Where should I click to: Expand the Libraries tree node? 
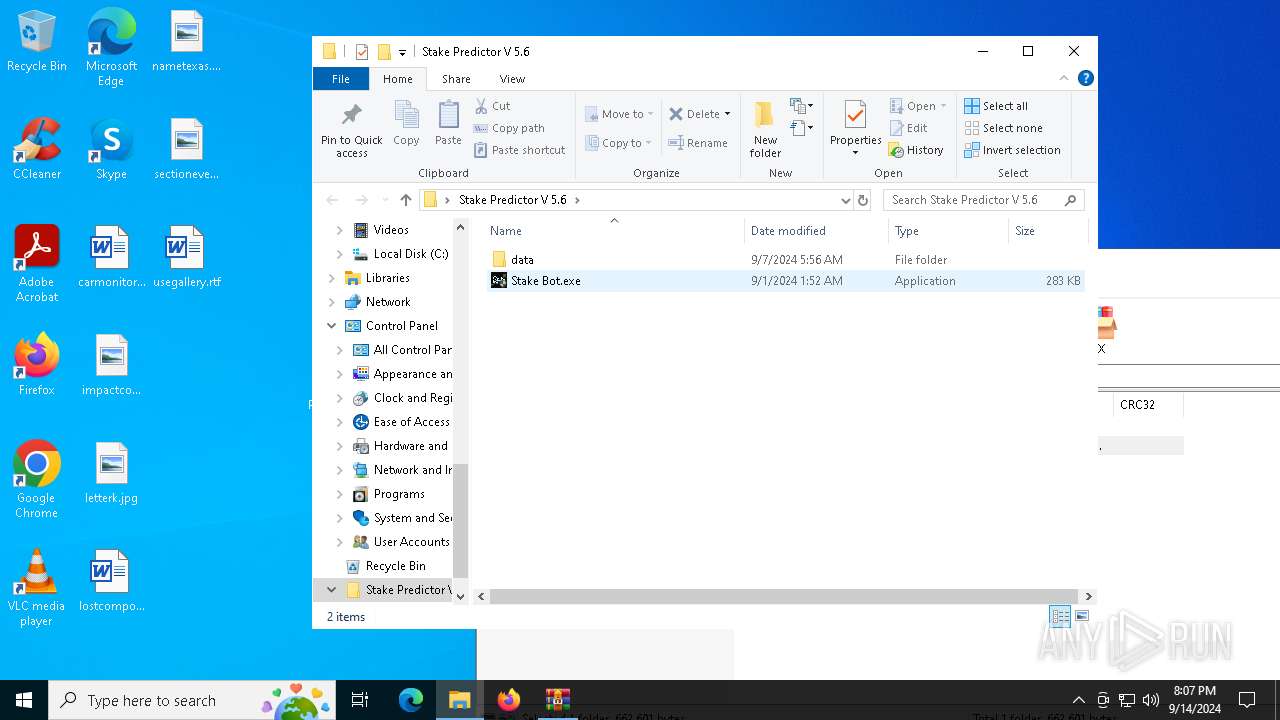click(332, 278)
